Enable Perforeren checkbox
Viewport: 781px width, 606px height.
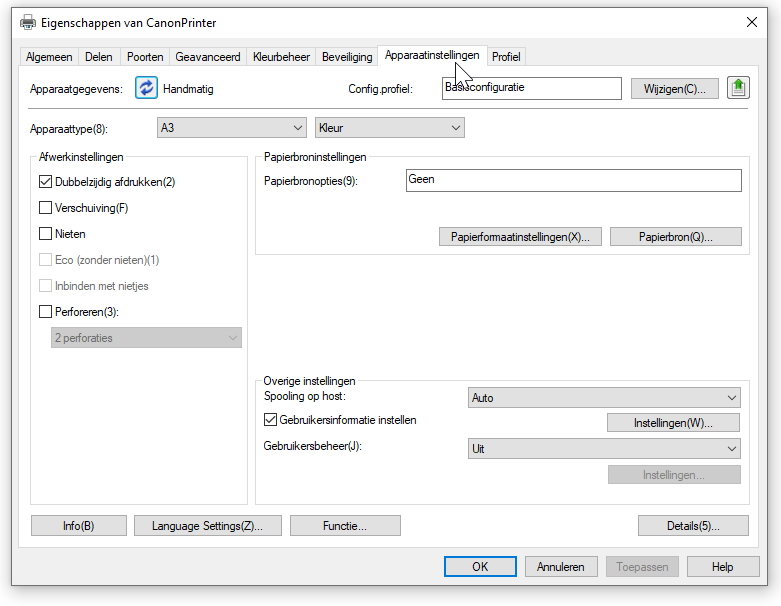45,312
